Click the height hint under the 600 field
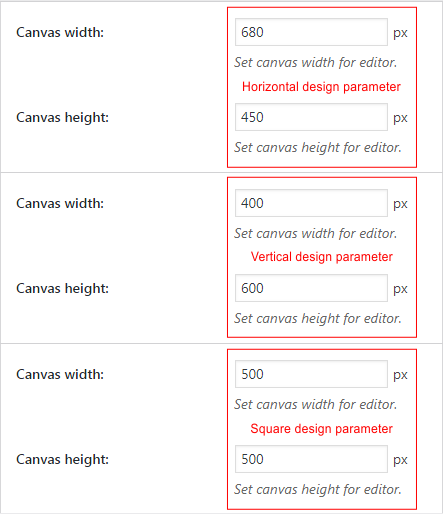Image resolution: width=443 pixels, height=514 pixels. coord(318,319)
